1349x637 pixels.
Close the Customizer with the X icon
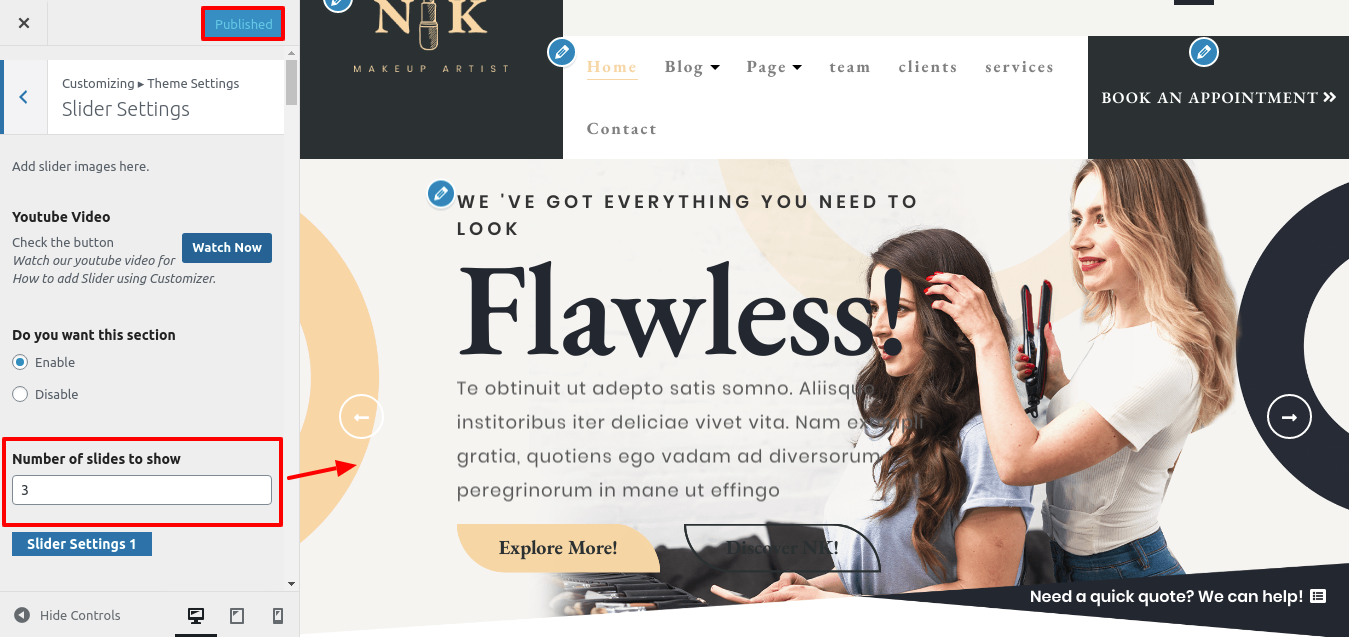(x=24, y=23)
